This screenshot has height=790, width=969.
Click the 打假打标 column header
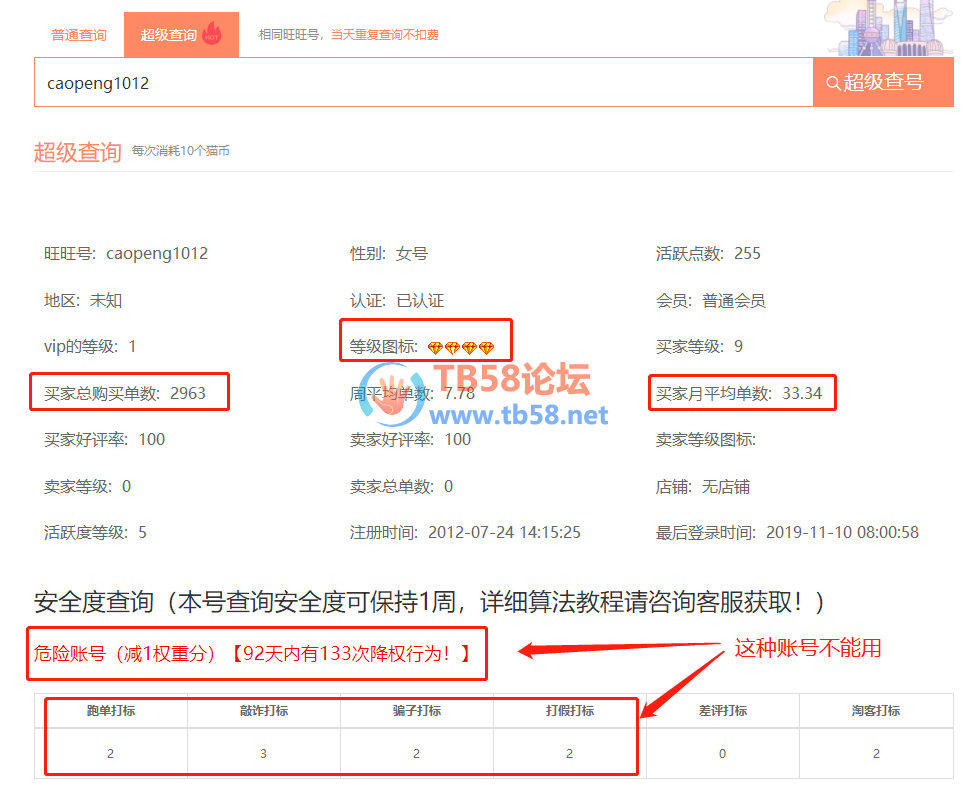coord(569,711)
